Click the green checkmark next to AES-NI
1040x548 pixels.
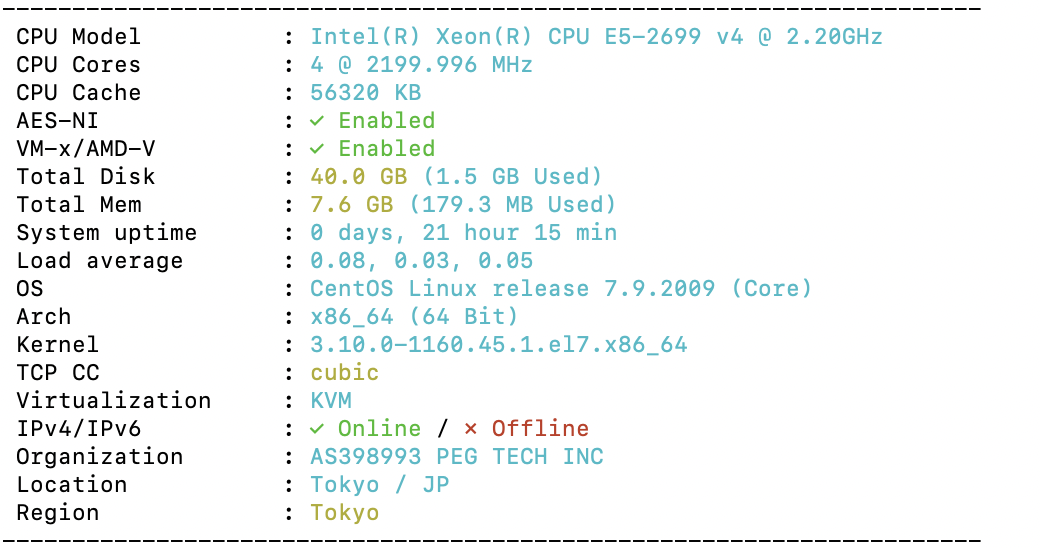coord(317,121)
